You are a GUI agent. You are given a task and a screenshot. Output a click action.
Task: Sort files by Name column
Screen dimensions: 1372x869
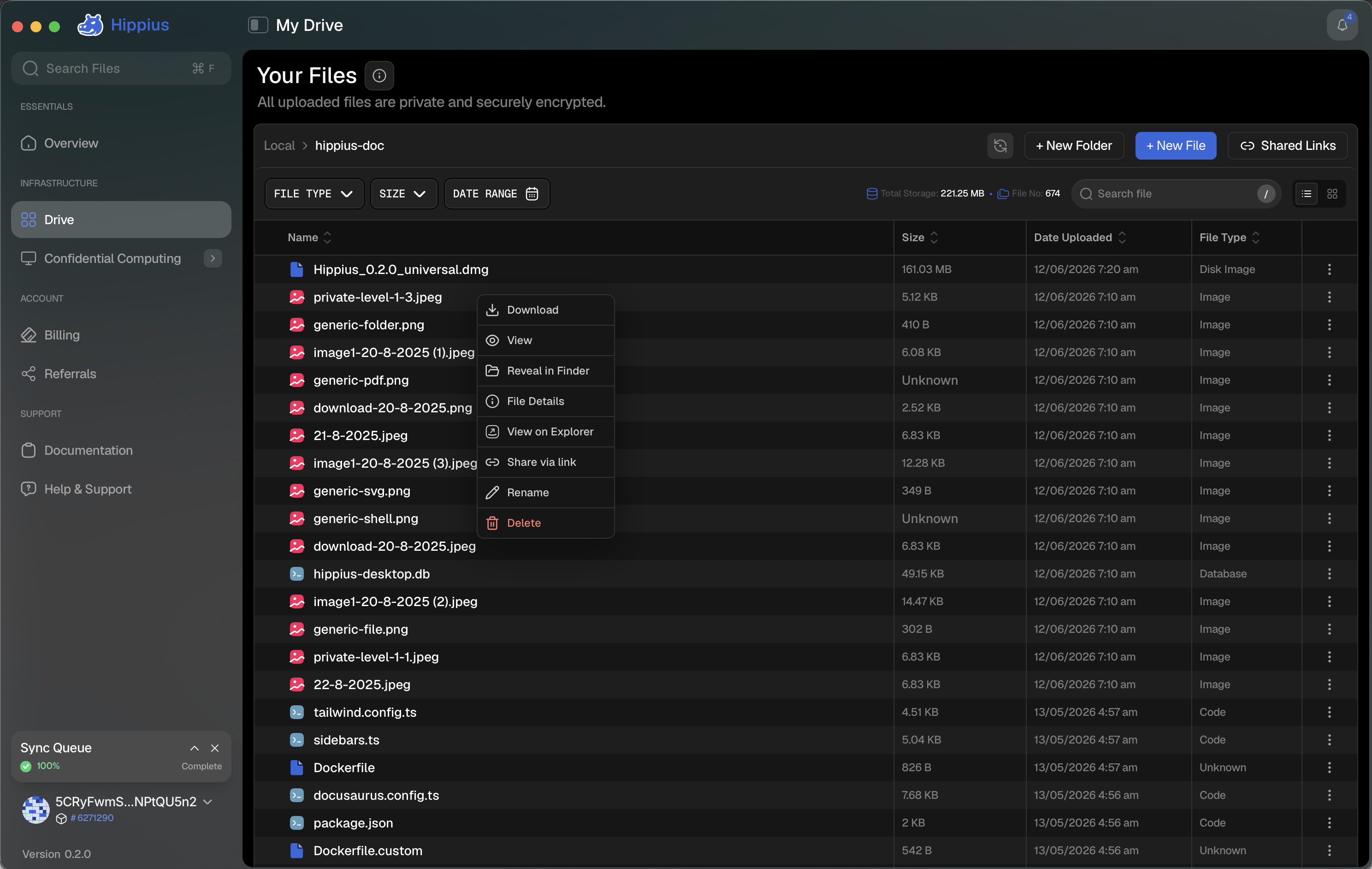pos(309,238)
